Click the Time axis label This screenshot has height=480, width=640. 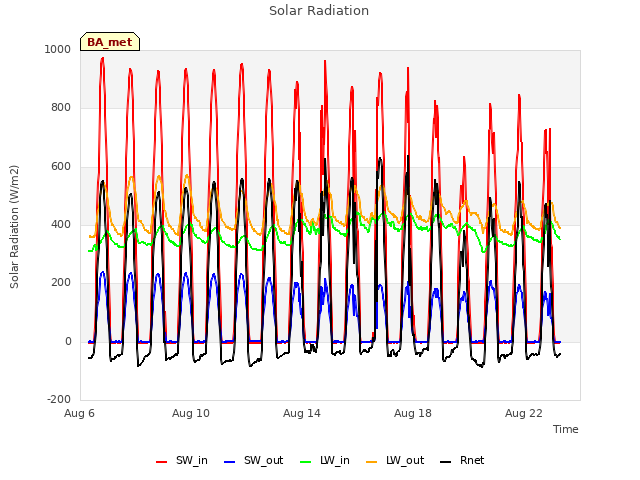coord(566,429)
